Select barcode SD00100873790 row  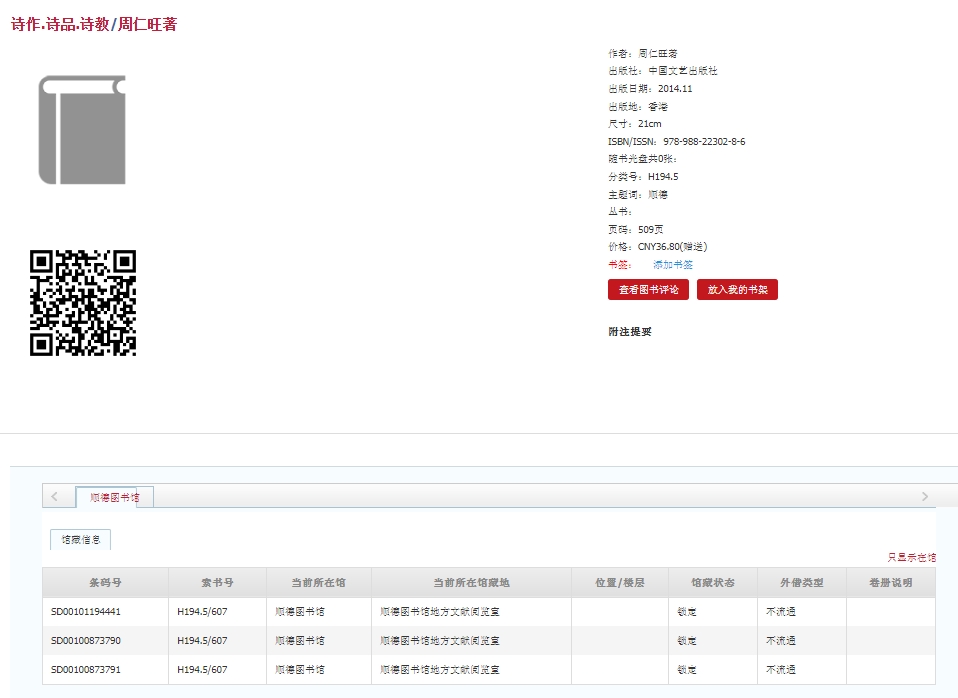(86, 641)
